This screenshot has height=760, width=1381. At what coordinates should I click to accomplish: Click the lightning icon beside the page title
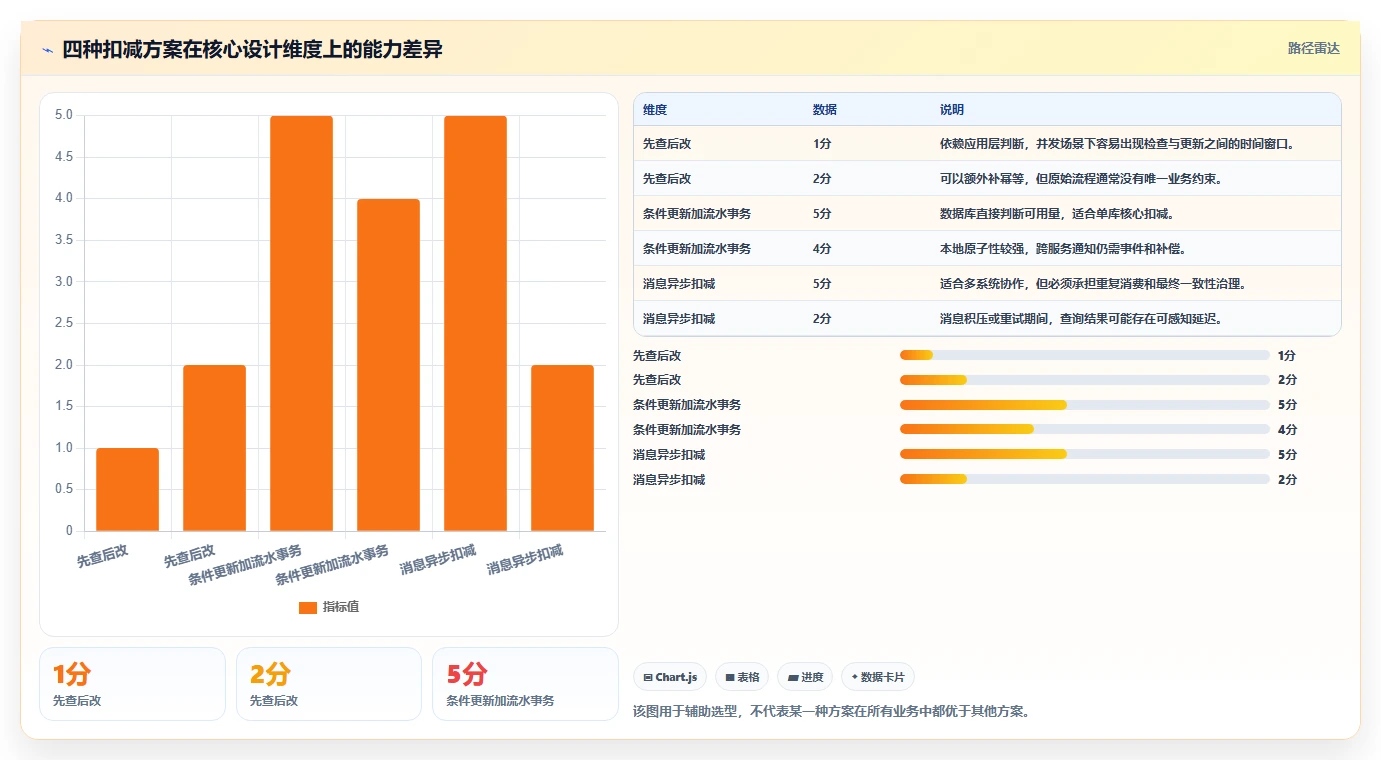48,50
